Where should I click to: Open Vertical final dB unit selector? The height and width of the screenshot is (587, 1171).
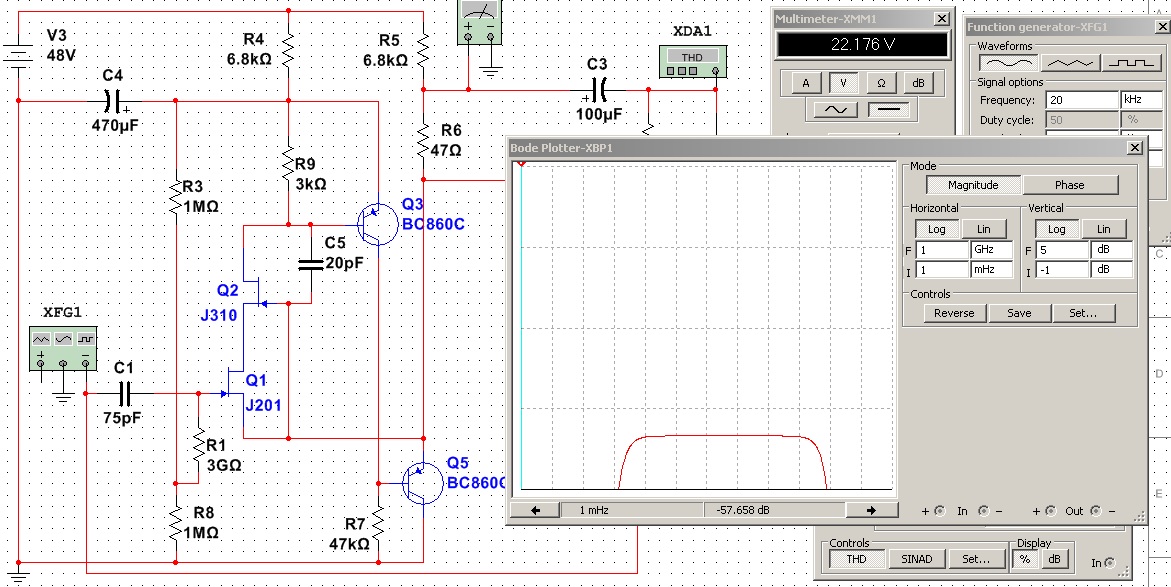(1111, 250)
